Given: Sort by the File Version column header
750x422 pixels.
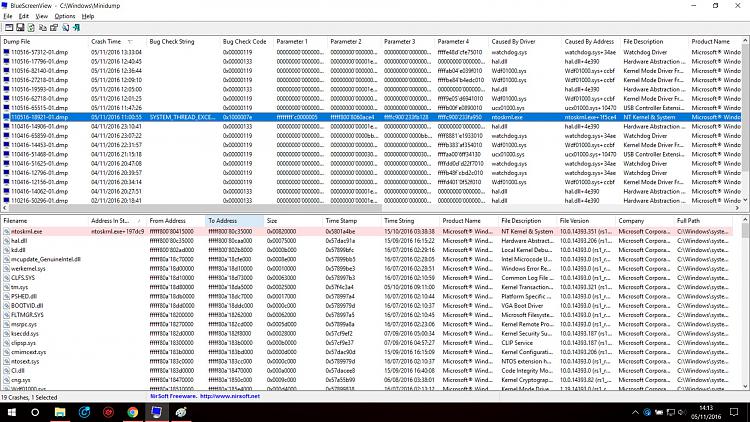Looking at the screenshot, I should [586, 221].
